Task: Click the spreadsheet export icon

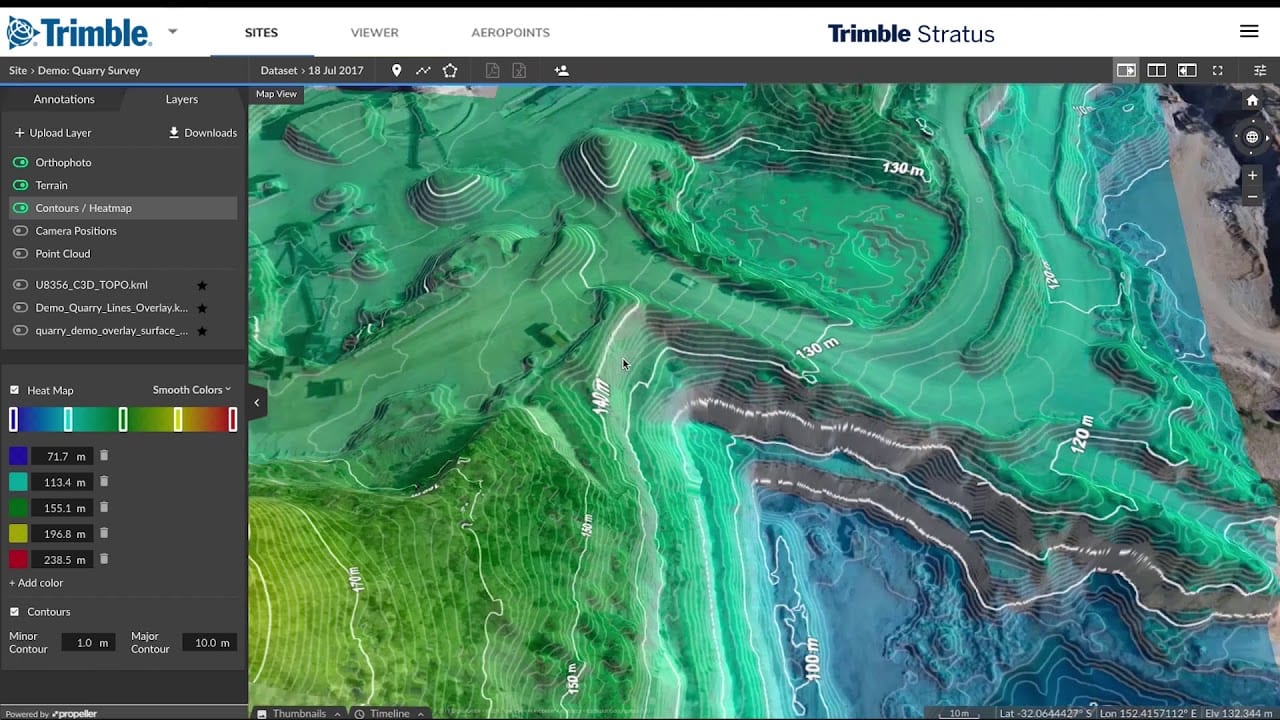Action: pyautogui.click(x=519, y=71)
